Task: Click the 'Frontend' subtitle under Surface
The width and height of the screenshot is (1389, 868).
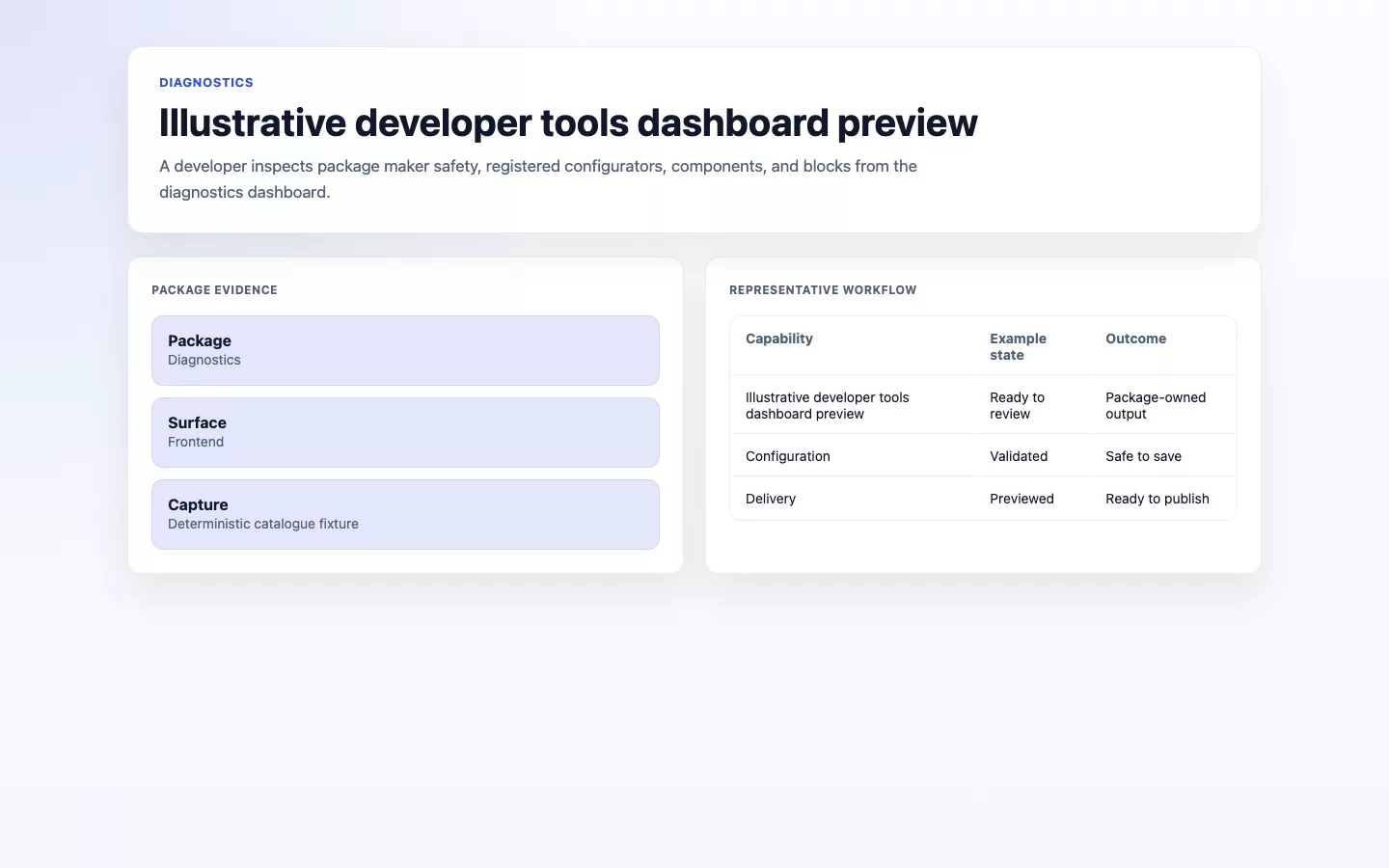Action: 196,442
